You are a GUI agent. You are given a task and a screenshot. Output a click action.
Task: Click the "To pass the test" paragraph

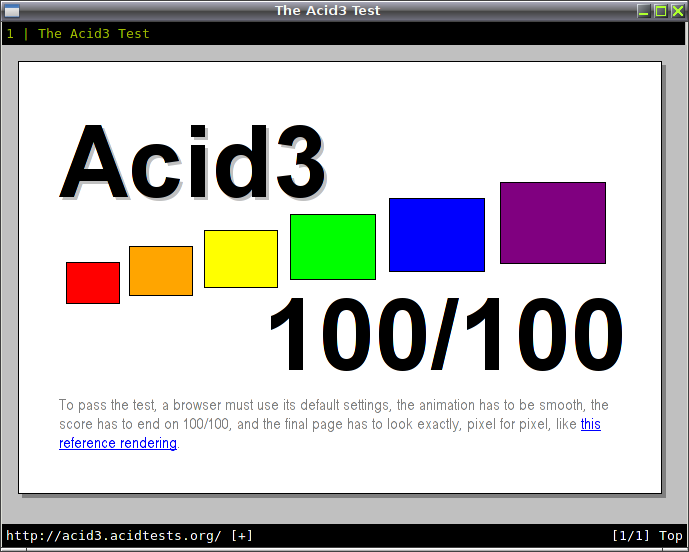click(334, 424)
